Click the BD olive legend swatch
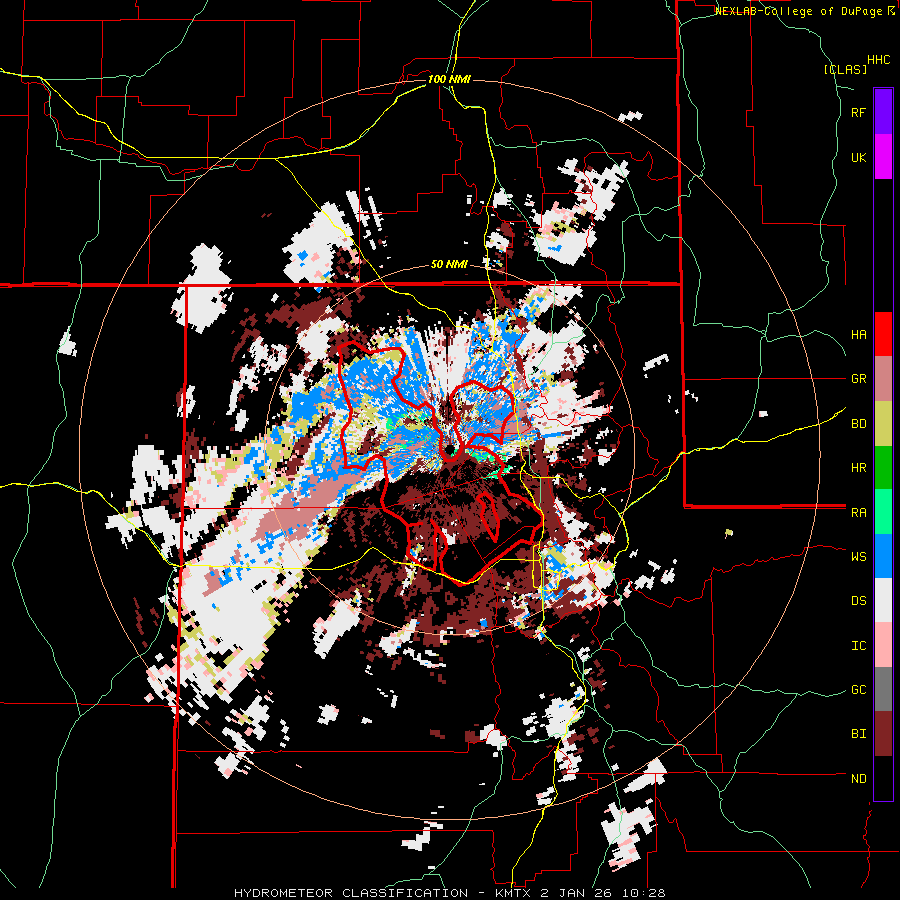Screen dimensions: 900x900 [x=883, y=424]
